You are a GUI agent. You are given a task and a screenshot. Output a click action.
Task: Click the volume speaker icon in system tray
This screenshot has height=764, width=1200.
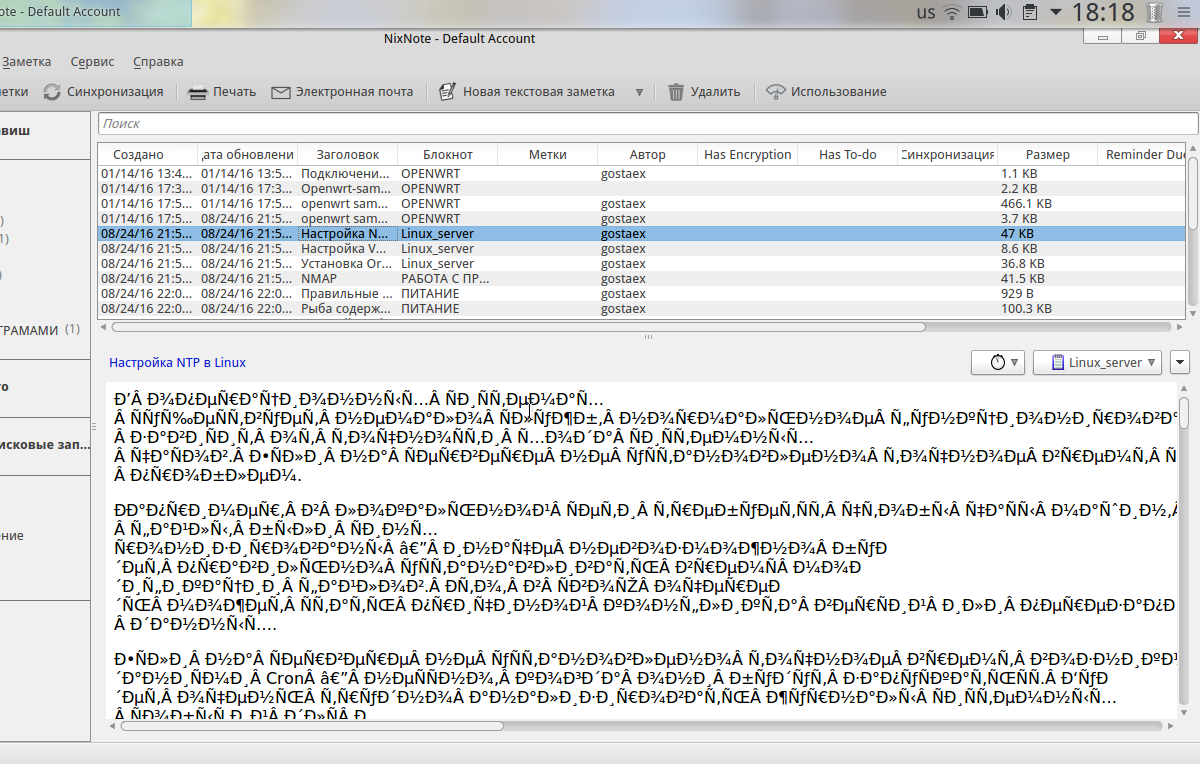1003,13
